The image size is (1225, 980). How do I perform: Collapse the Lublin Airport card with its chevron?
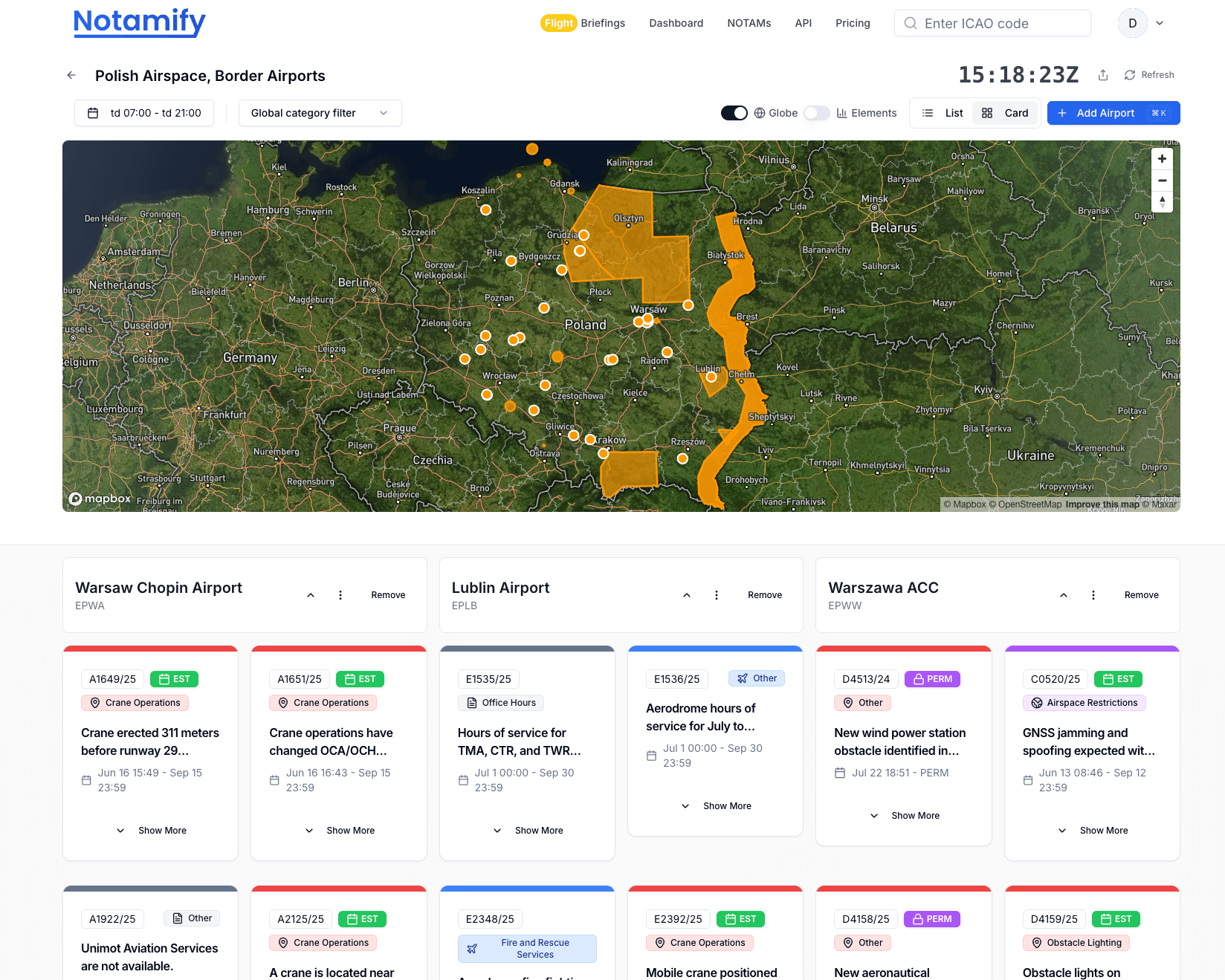(x=687, y=594)
